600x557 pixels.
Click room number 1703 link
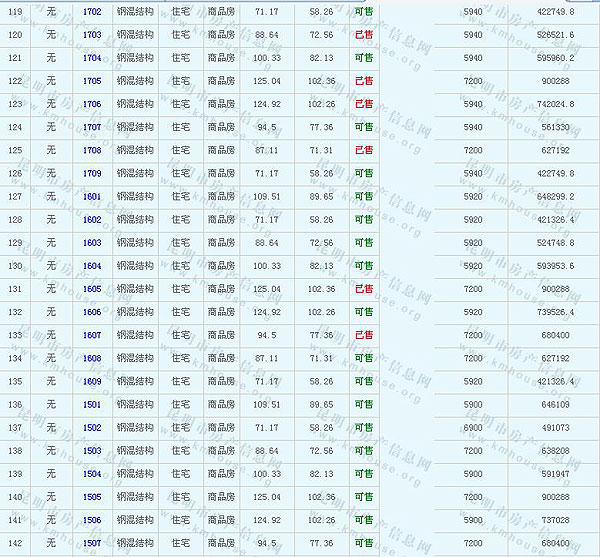coord(92,34)
